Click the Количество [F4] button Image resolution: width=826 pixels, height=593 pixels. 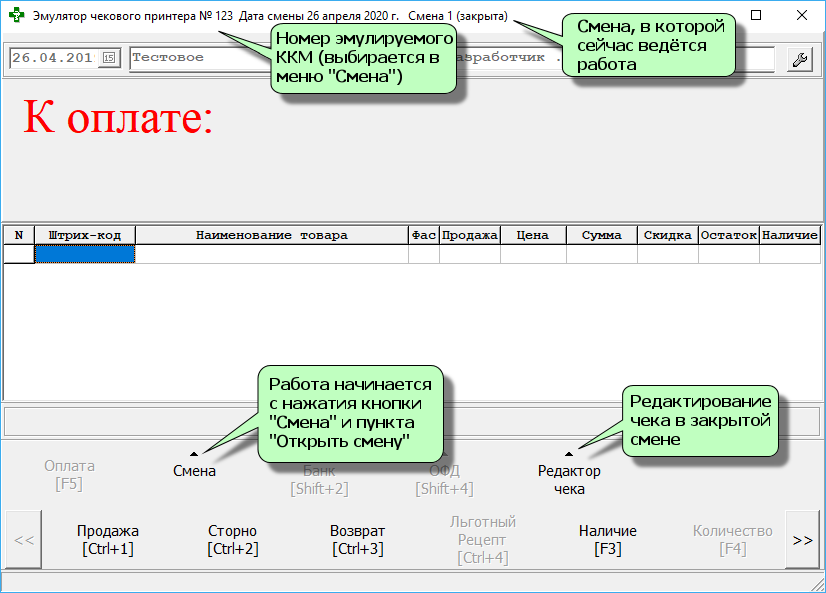pyautogui.click(x=732, y=540)
